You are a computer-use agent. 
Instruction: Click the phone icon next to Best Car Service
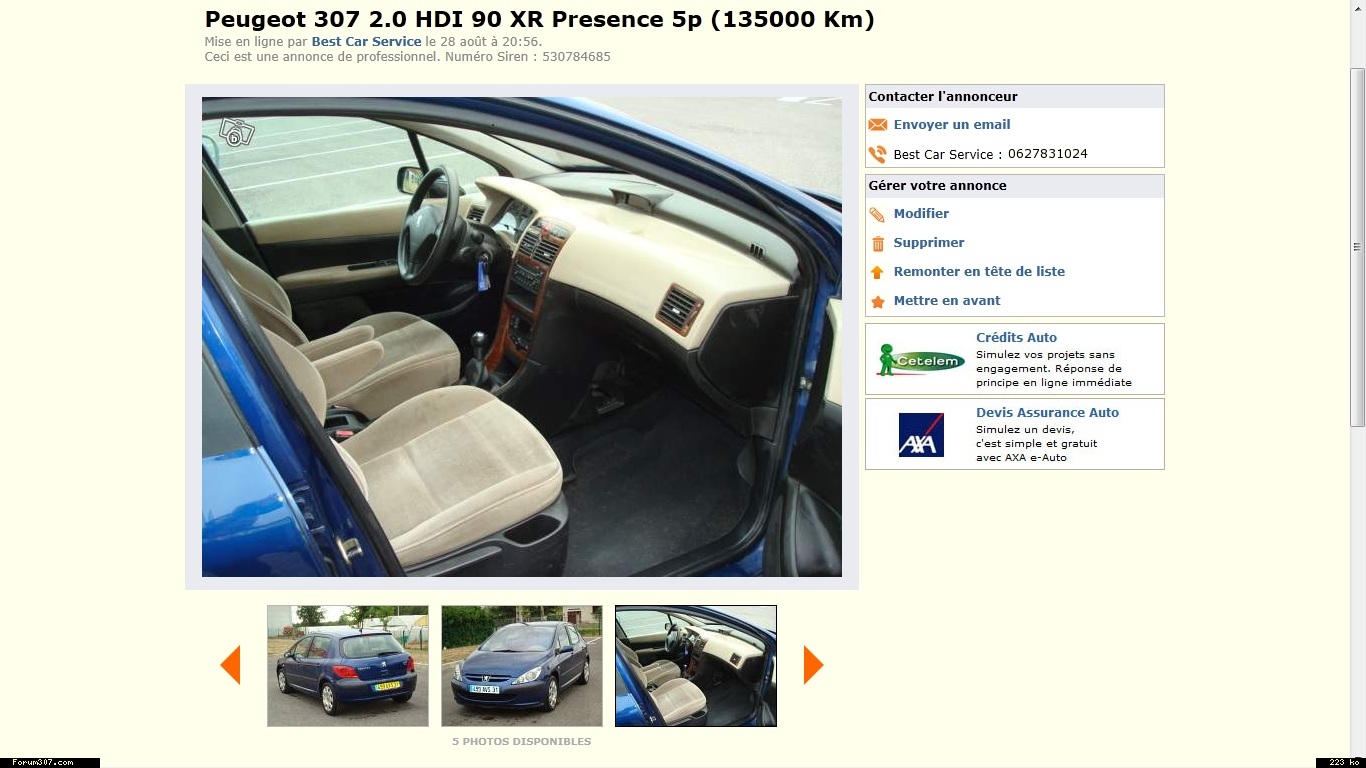(x=877, y=154)
